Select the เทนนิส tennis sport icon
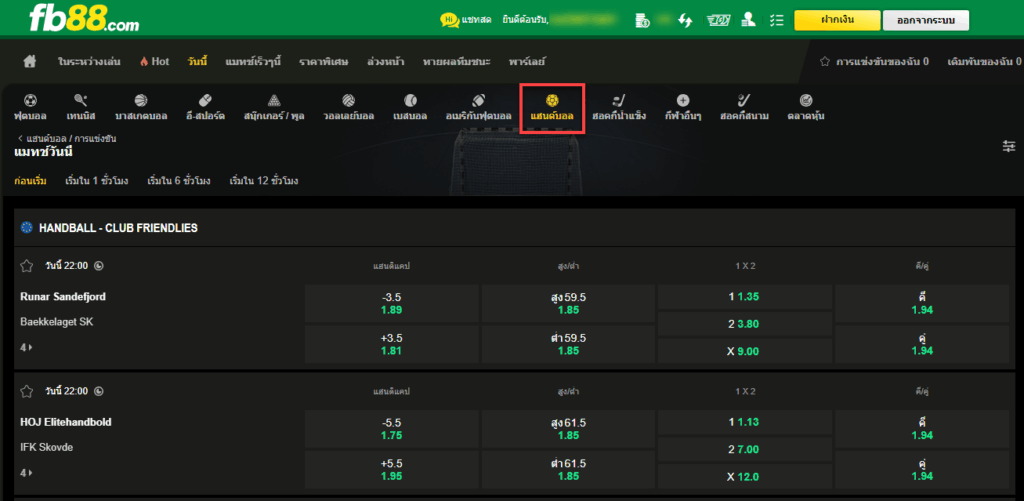 tap(81, 108)
